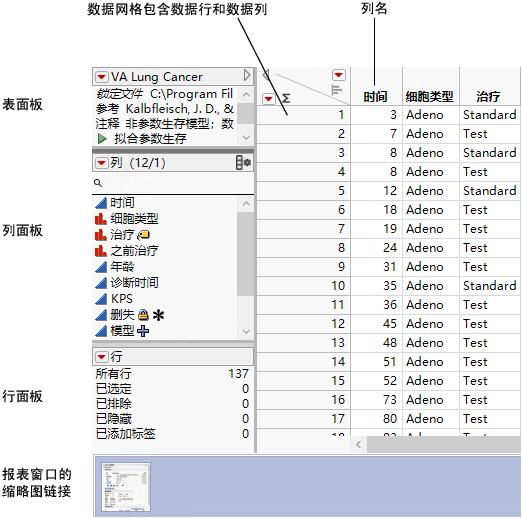Open the columns red triangle in grid corner

tap(339, 75)
